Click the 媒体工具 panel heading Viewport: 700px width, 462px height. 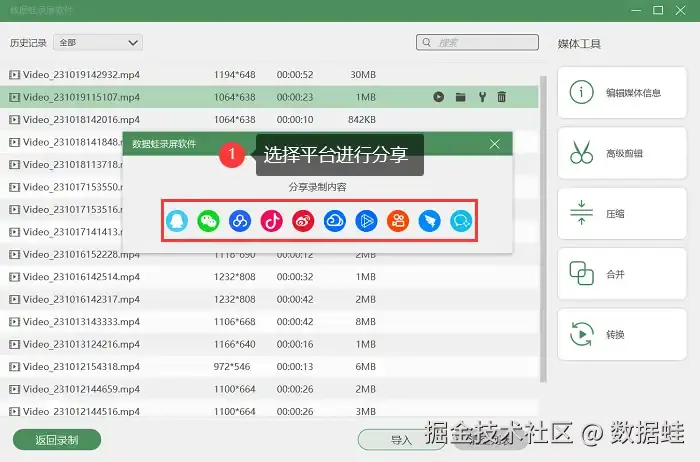coord(579,44)
